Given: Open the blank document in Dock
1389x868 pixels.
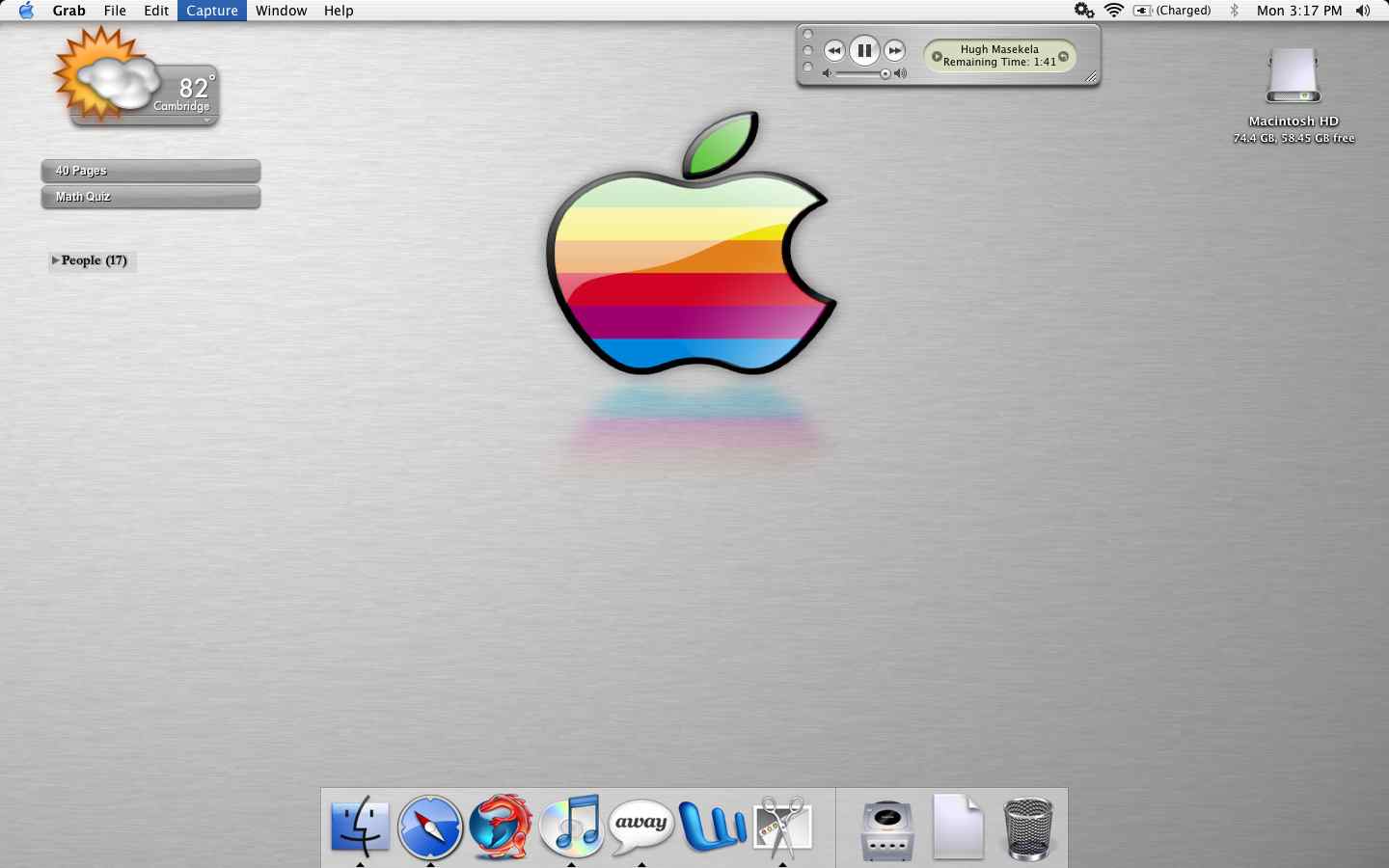Looking at the screenshot, I should pyautogui.click(x=958, y=827).
